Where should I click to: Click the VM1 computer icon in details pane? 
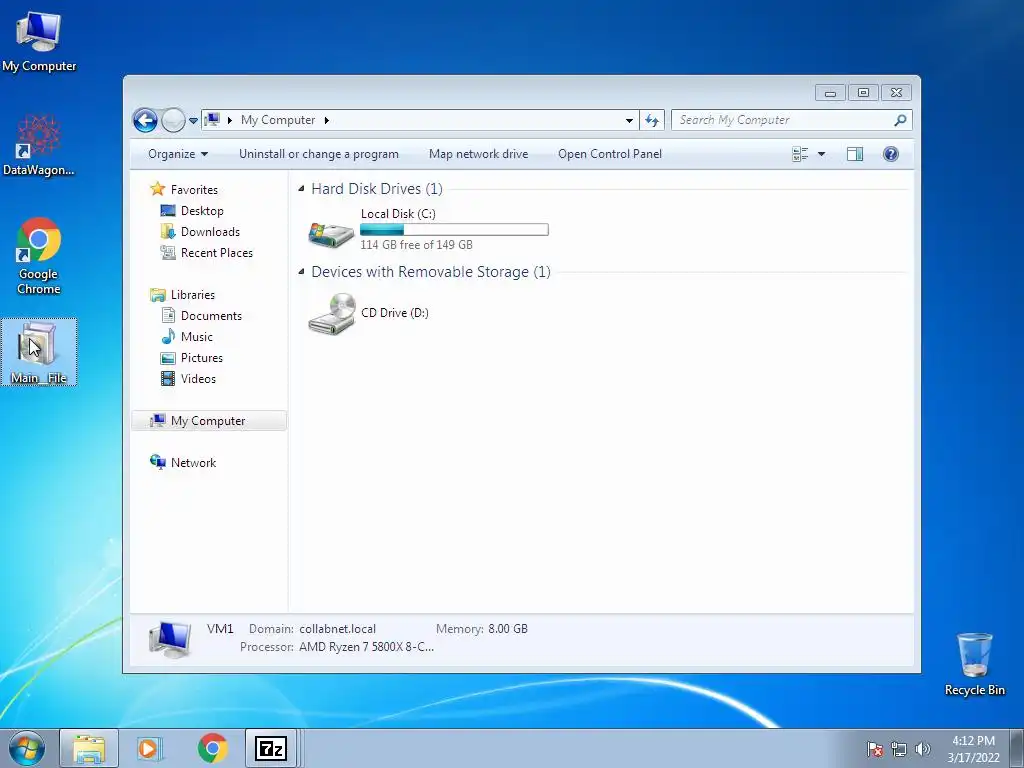point(170,638)
